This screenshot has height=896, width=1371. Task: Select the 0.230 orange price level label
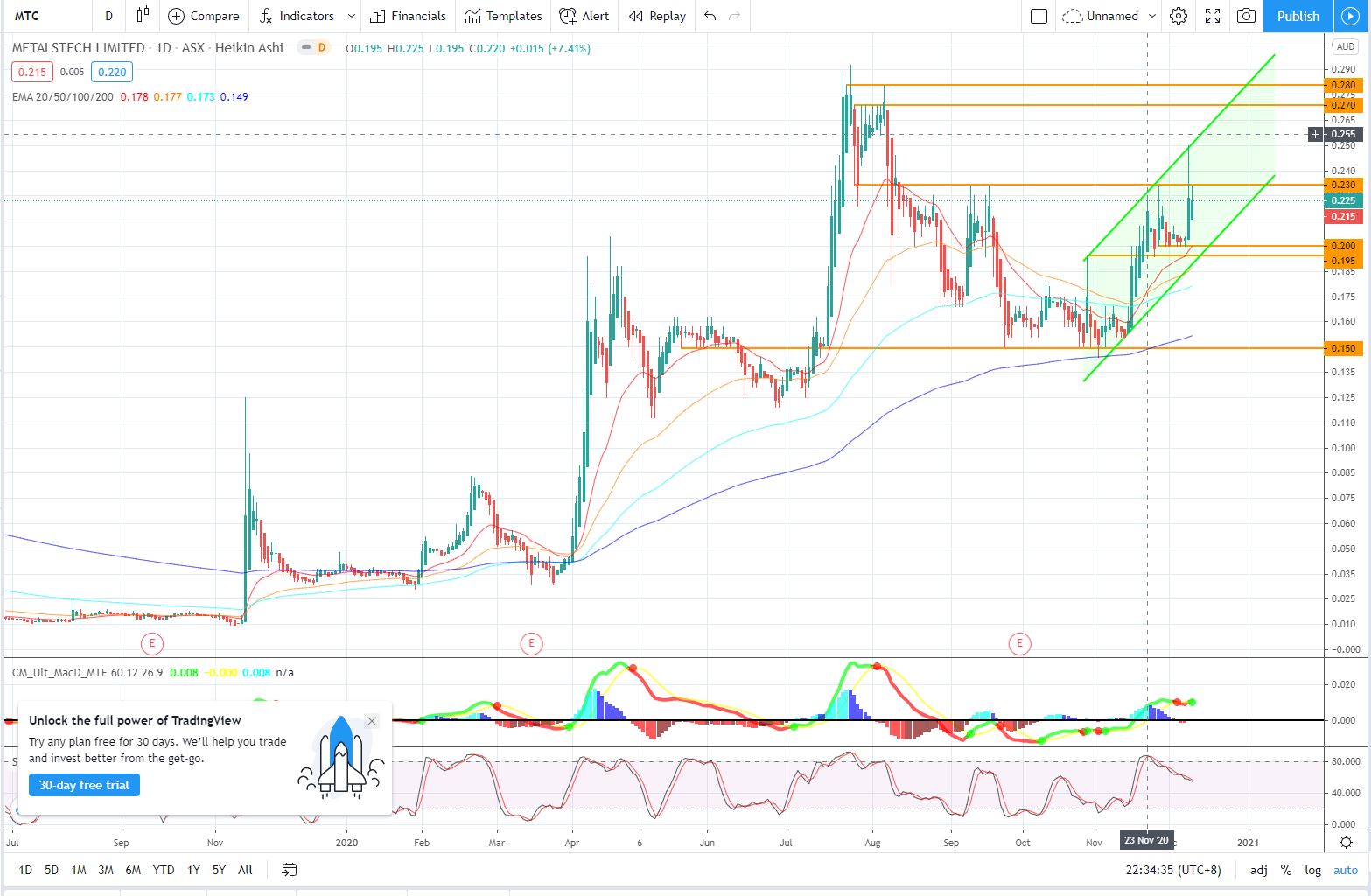pyautogui.click(x=1343, y=185)
